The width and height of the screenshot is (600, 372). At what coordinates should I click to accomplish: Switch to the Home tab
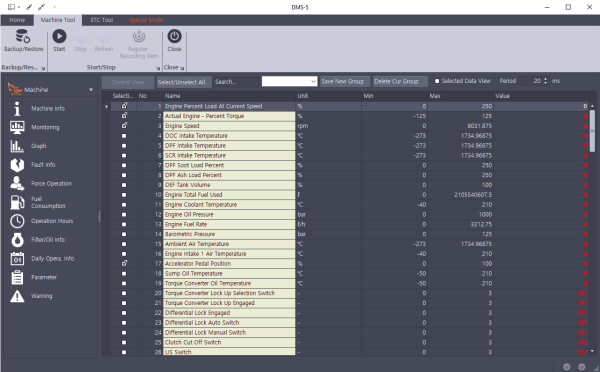[17, 20]
